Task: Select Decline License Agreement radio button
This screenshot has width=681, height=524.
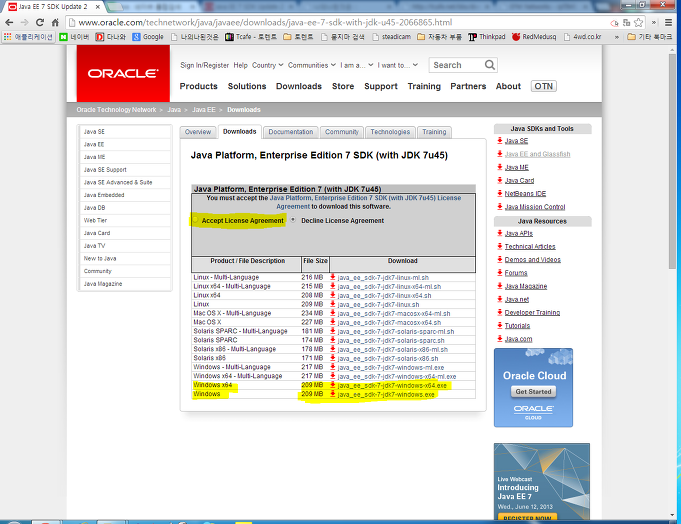Action: 293,220
